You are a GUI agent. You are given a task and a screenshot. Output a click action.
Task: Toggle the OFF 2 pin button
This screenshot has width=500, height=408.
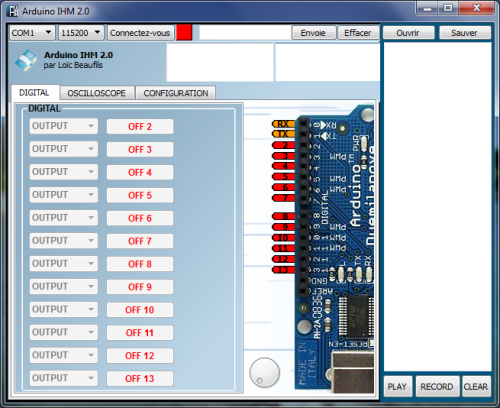140,127
